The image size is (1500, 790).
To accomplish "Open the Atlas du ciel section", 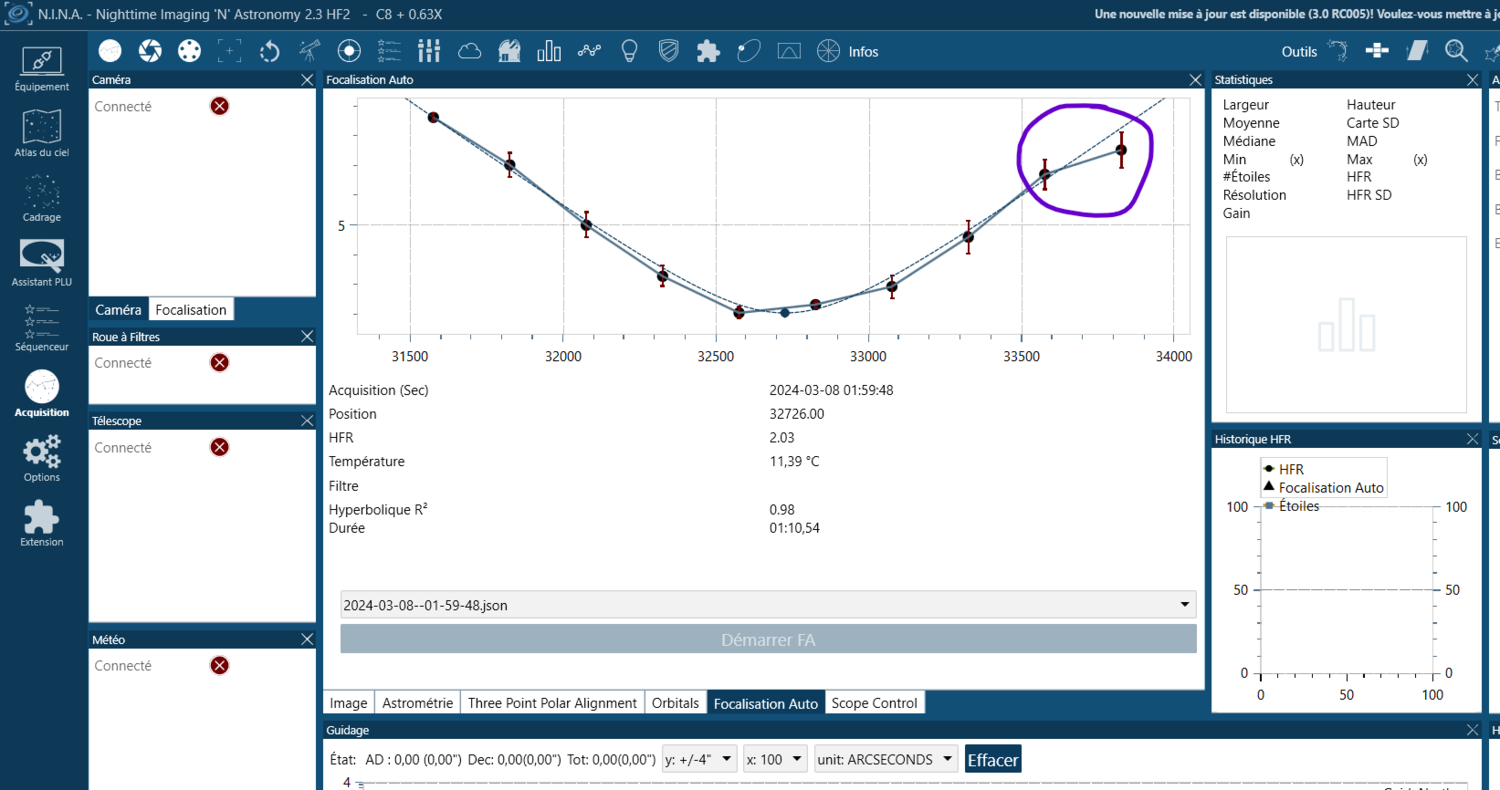I will pos(42,134).
